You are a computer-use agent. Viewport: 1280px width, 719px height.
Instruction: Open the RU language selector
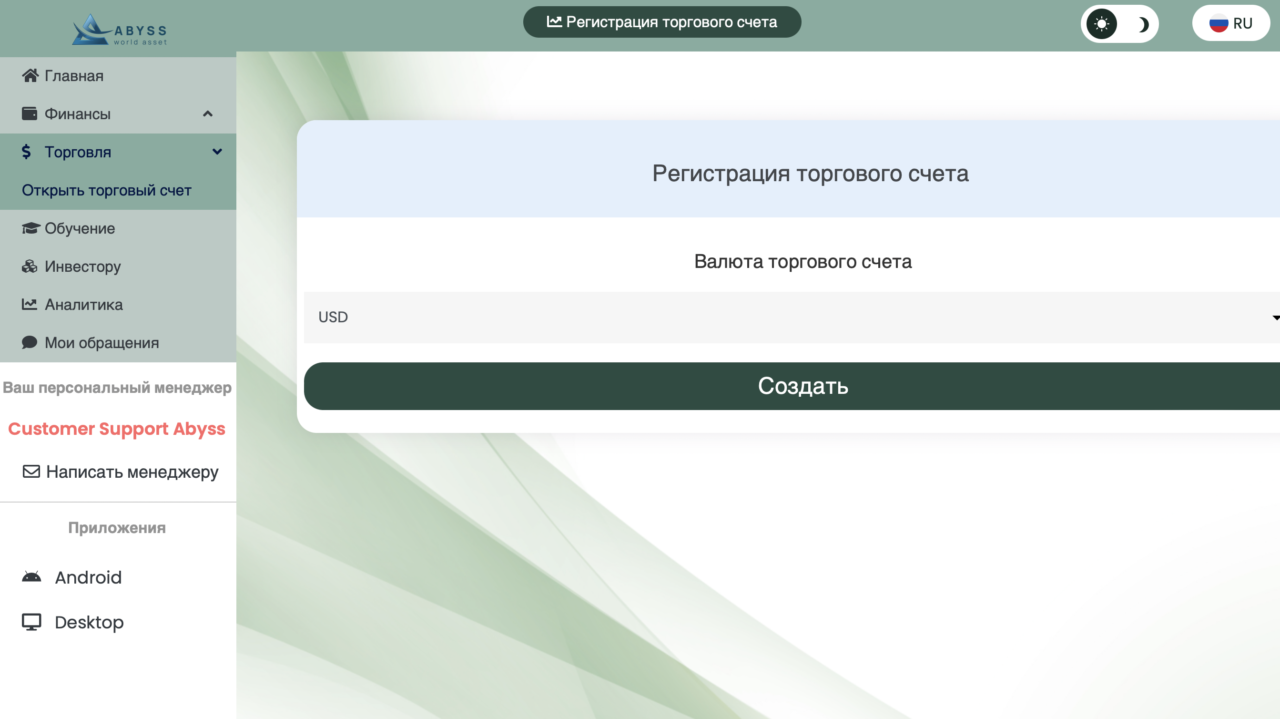pos(1230,24)
